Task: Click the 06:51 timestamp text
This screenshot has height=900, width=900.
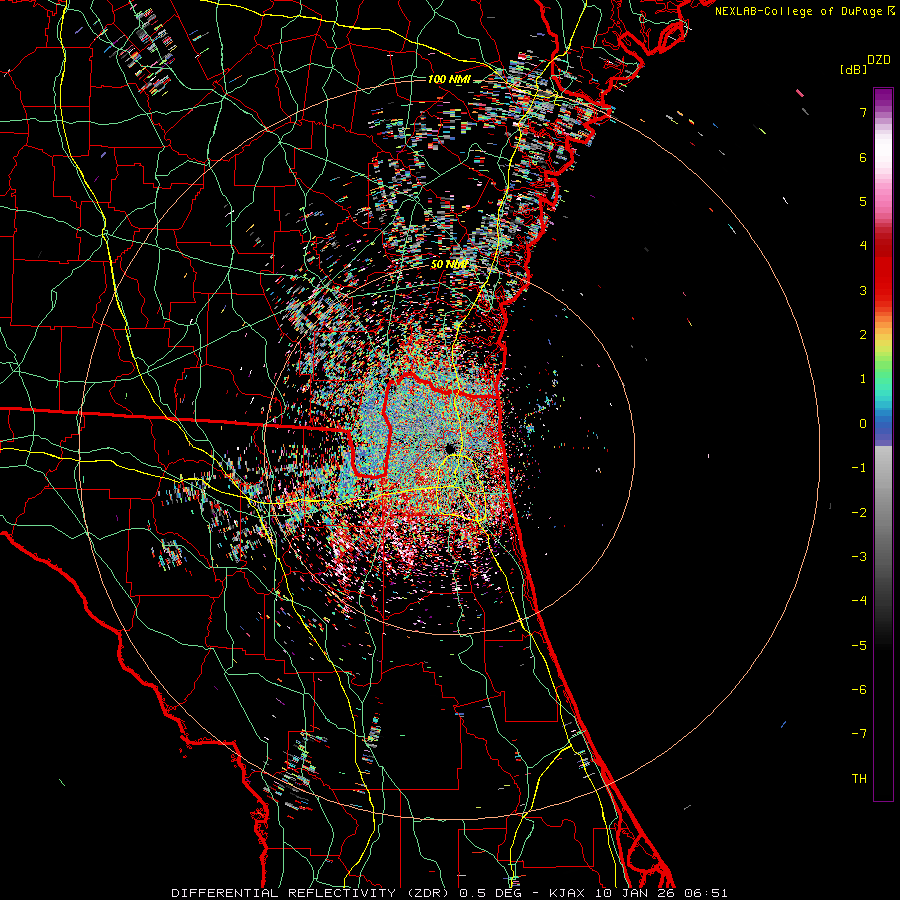Action: coord(708,893)
